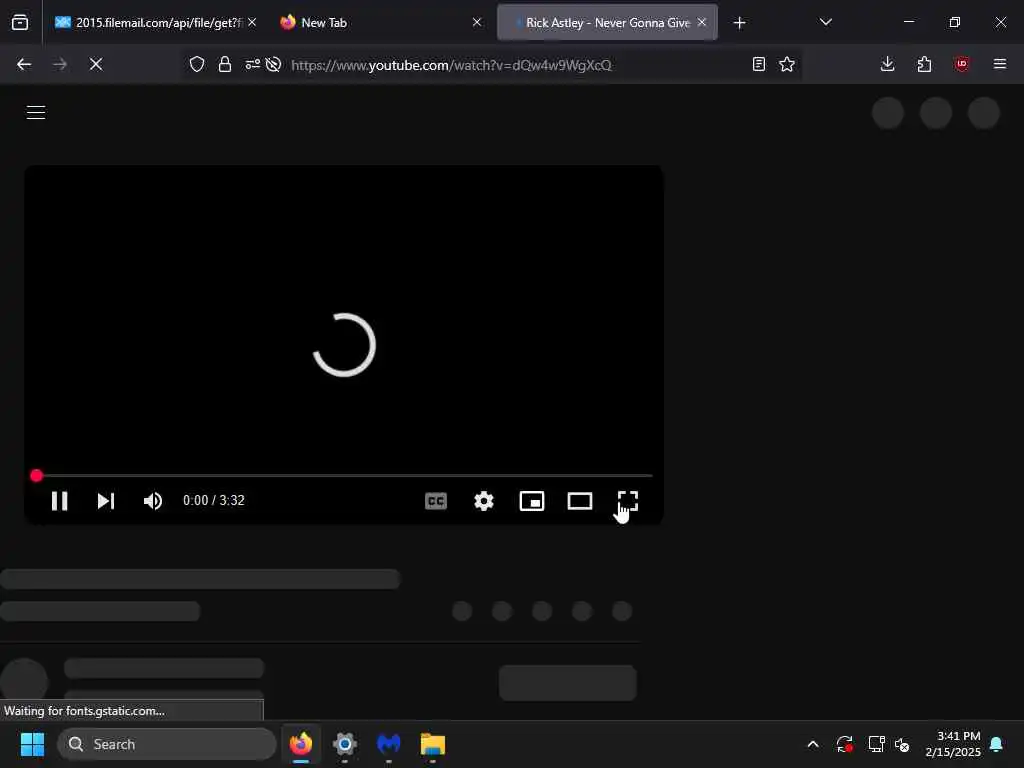View site security padlock information
Viewport: 1024px width, 768px height.
[225, 64]
